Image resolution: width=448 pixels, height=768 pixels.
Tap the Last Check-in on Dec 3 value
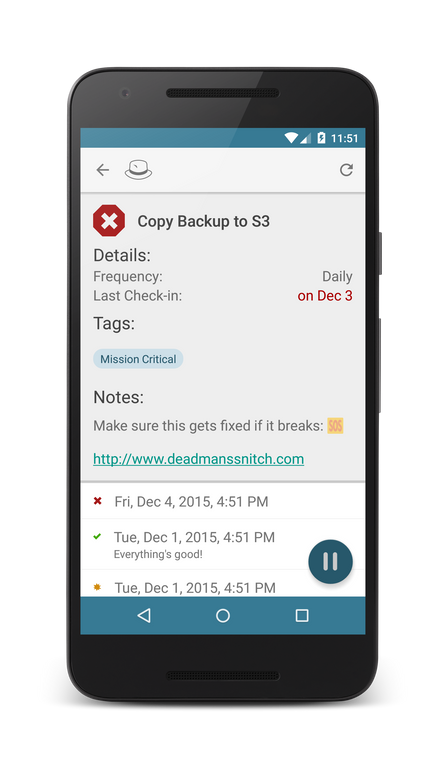325,296
